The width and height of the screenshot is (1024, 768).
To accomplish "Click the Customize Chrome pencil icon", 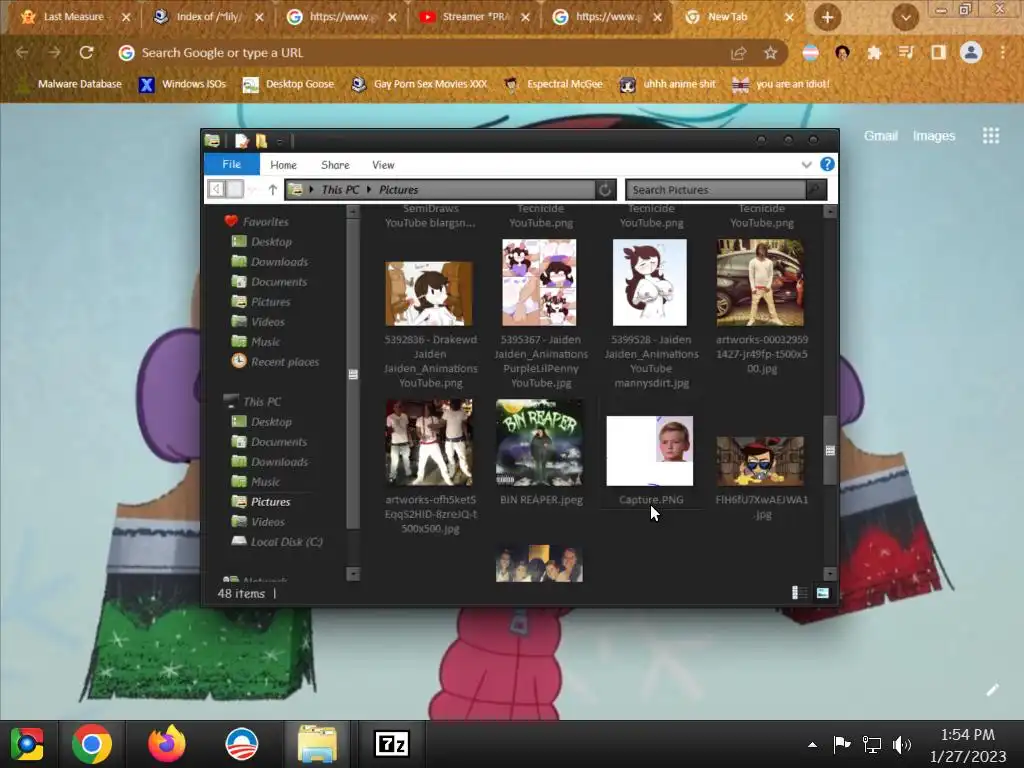I will click(x=993, y=690).
